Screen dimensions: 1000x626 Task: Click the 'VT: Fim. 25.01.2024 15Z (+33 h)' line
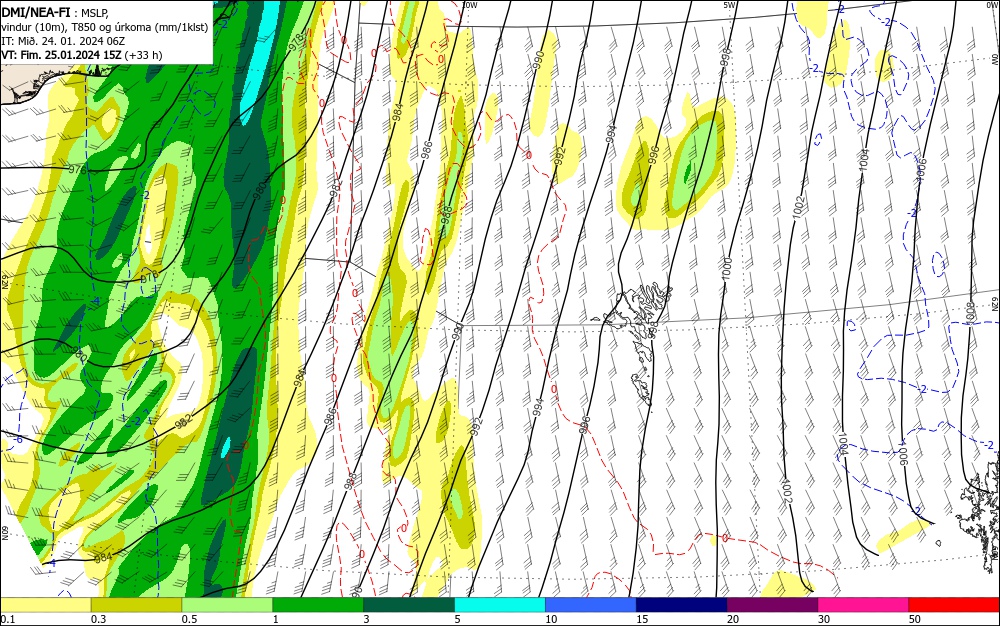[82, 55]
